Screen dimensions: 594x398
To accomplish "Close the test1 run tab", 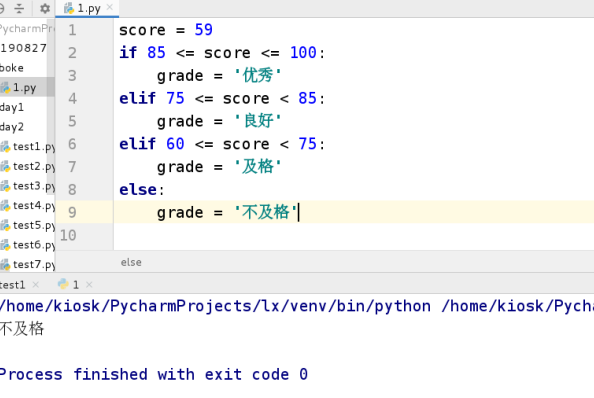I will (36, 284).
